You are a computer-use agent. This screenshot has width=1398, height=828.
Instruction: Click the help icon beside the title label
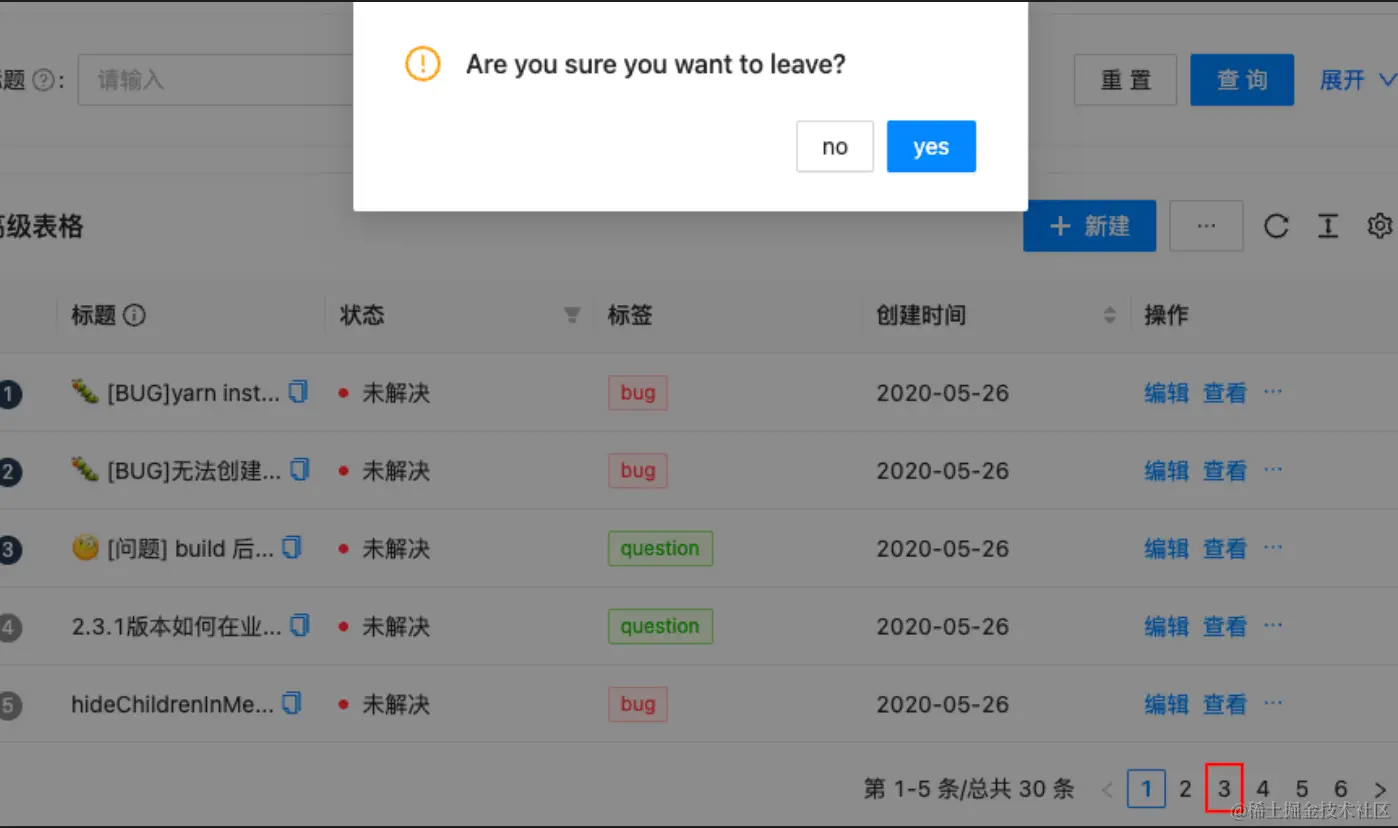(x=43, y=80)
